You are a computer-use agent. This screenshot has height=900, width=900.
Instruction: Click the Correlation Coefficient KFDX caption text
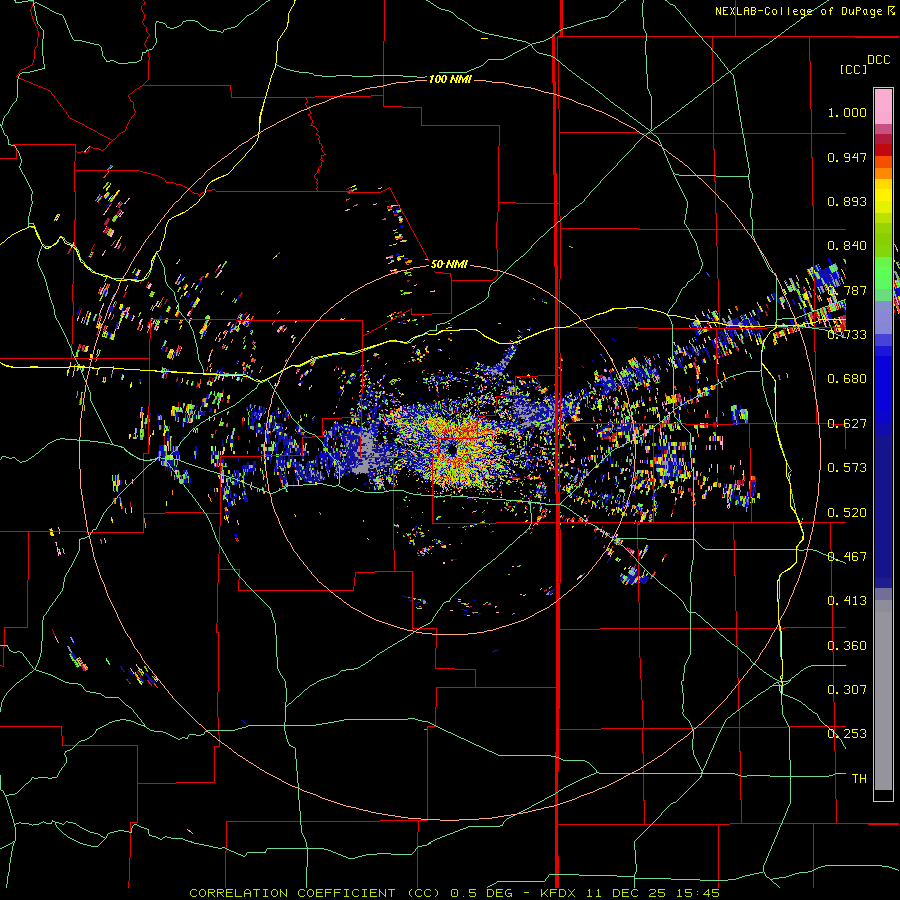(454, 893)
